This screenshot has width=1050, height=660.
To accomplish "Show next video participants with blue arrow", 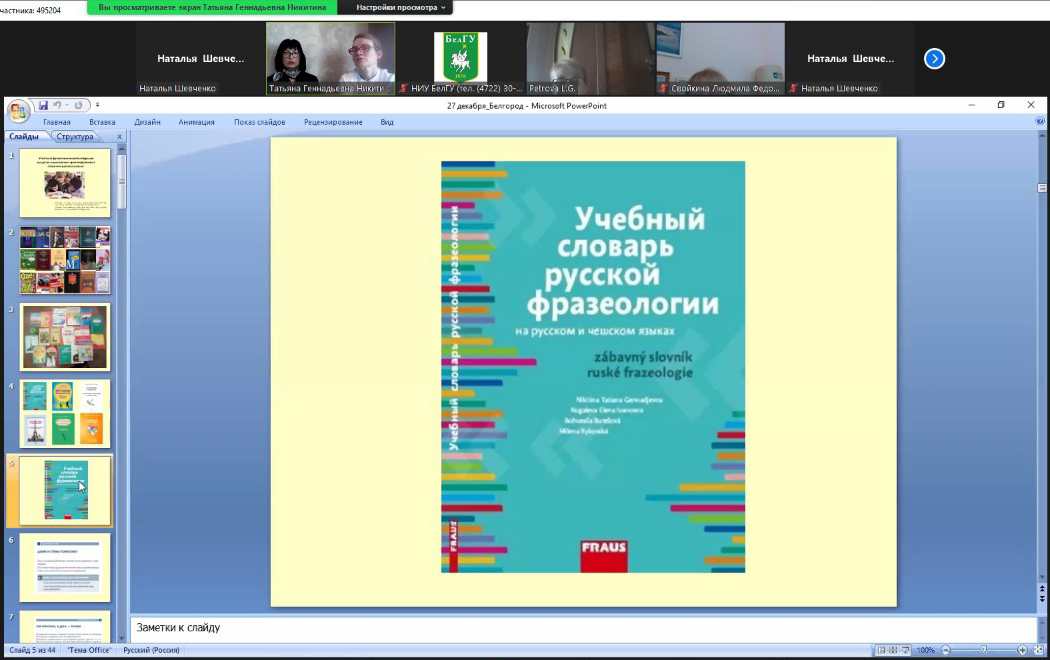I will (x=934, y=59).
